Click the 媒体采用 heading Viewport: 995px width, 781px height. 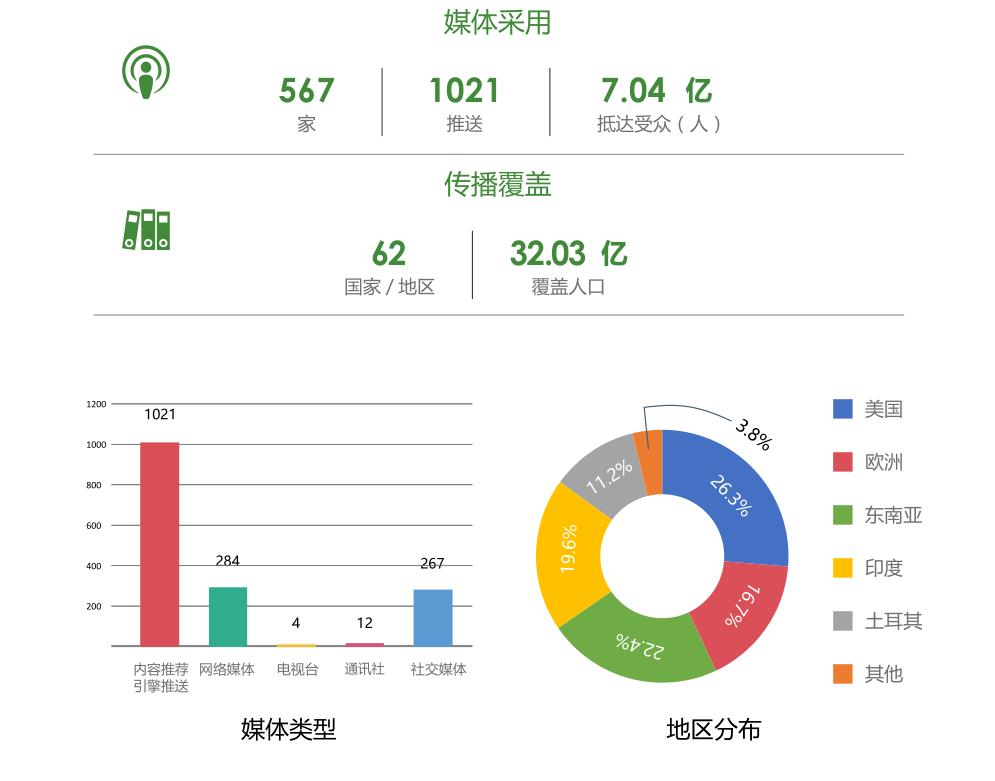[497, 22]
